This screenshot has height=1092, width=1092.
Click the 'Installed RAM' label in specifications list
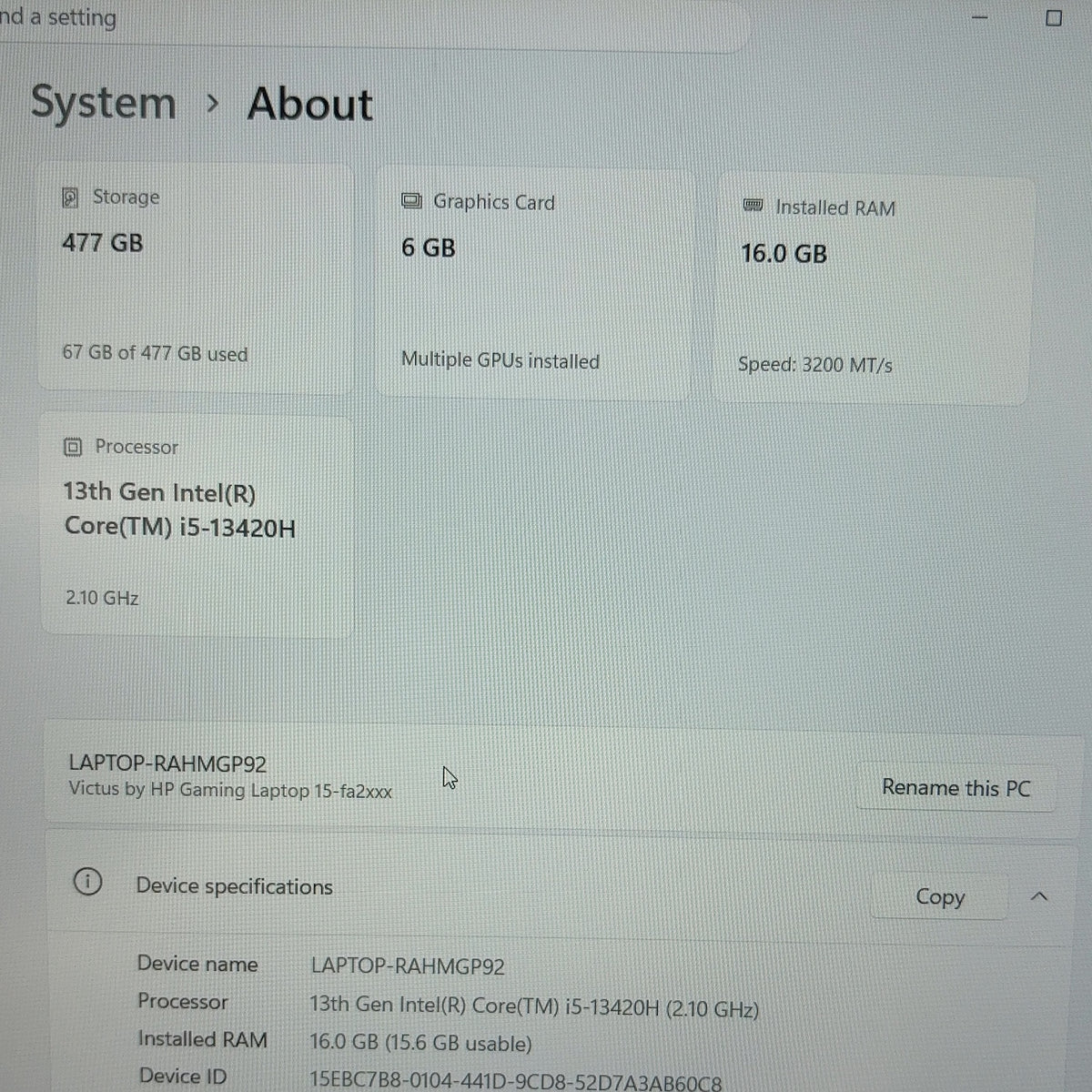[202, 1039]
